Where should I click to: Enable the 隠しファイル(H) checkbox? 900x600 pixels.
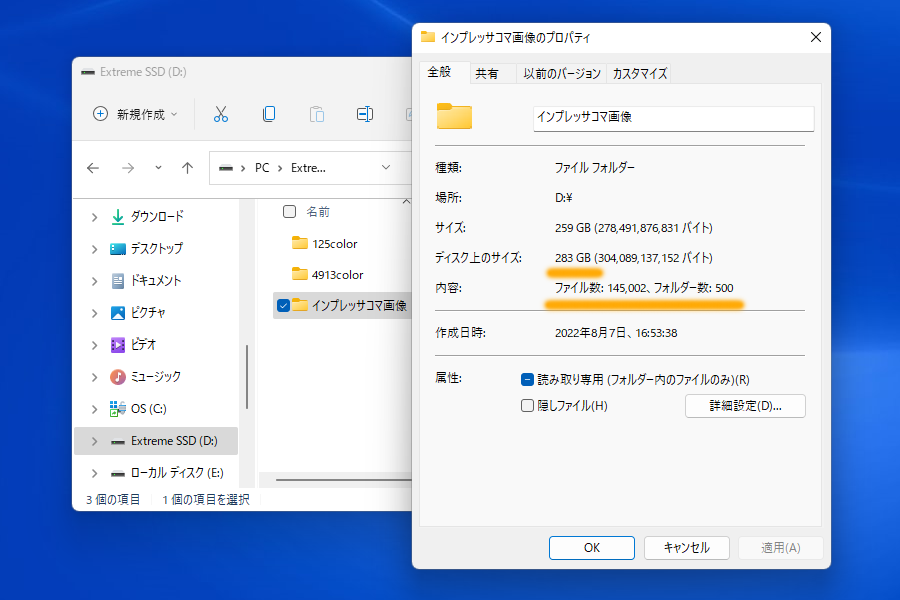527,406
